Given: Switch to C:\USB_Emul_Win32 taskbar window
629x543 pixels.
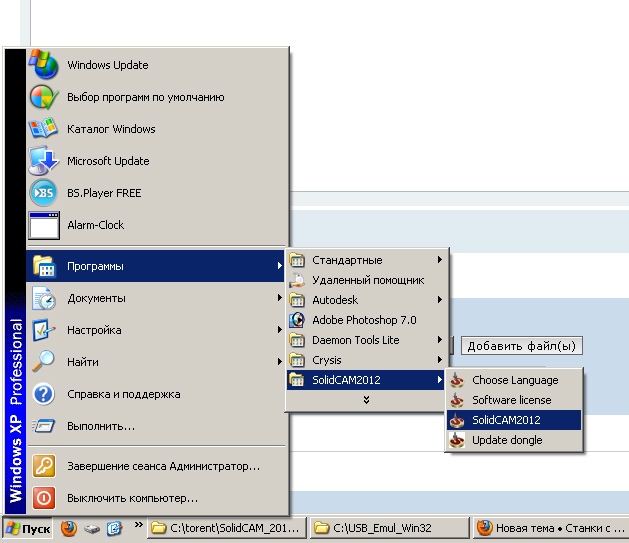Looking at the screenshot, I should tap(390, 528).
